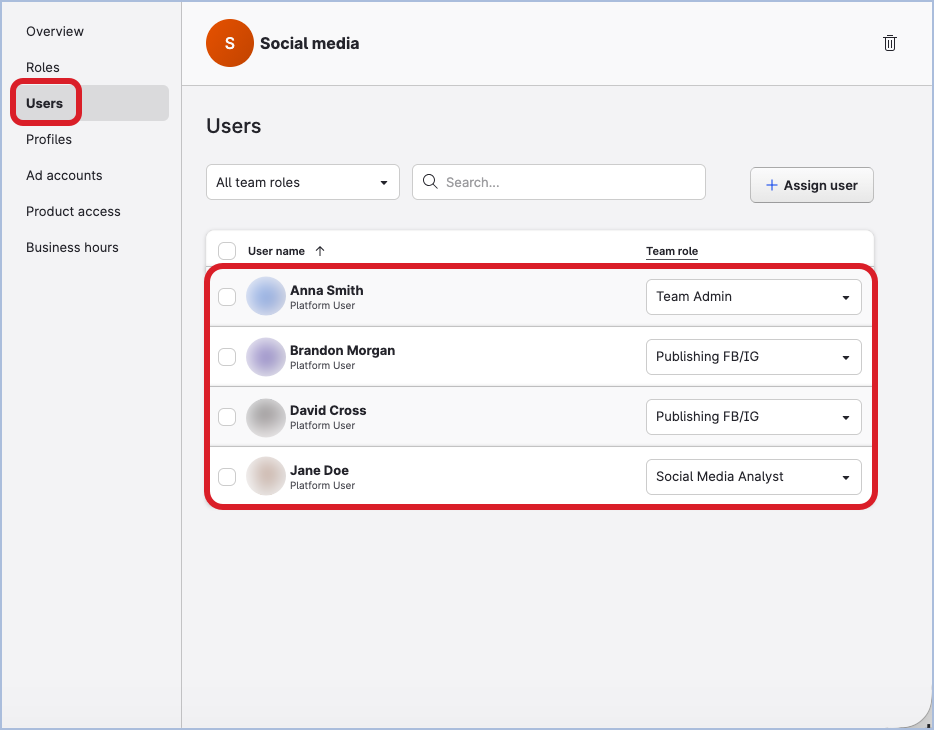Open Business hours in the sidebar
This screenshot has width=934, height=730.
tap(72, 247)
